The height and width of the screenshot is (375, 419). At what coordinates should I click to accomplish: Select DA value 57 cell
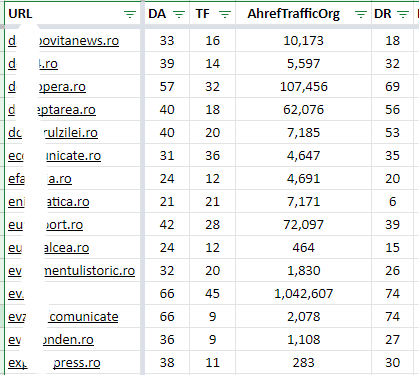[167, 87]
